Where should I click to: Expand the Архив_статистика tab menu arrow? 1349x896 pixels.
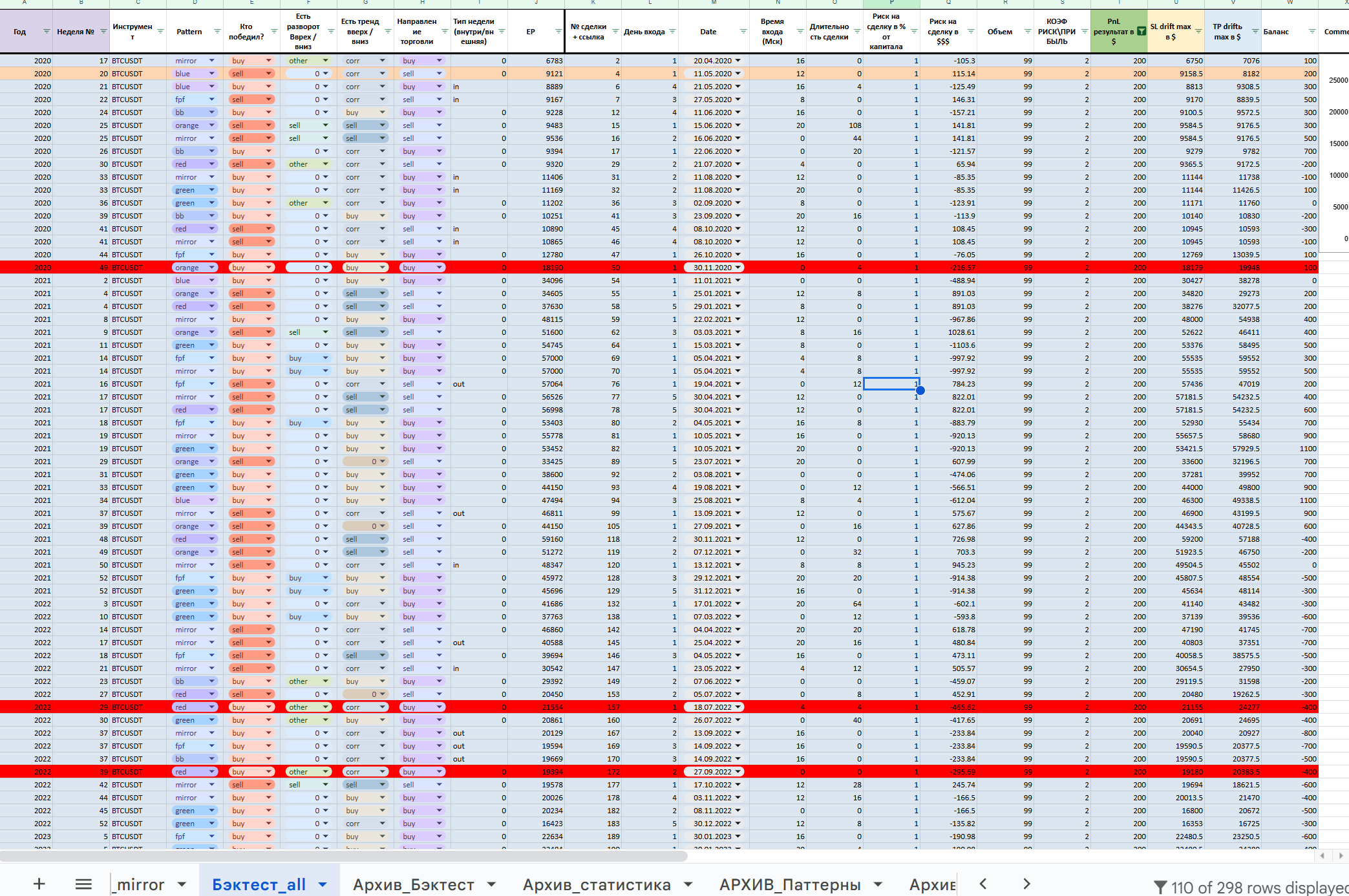[x=688, y=884]
